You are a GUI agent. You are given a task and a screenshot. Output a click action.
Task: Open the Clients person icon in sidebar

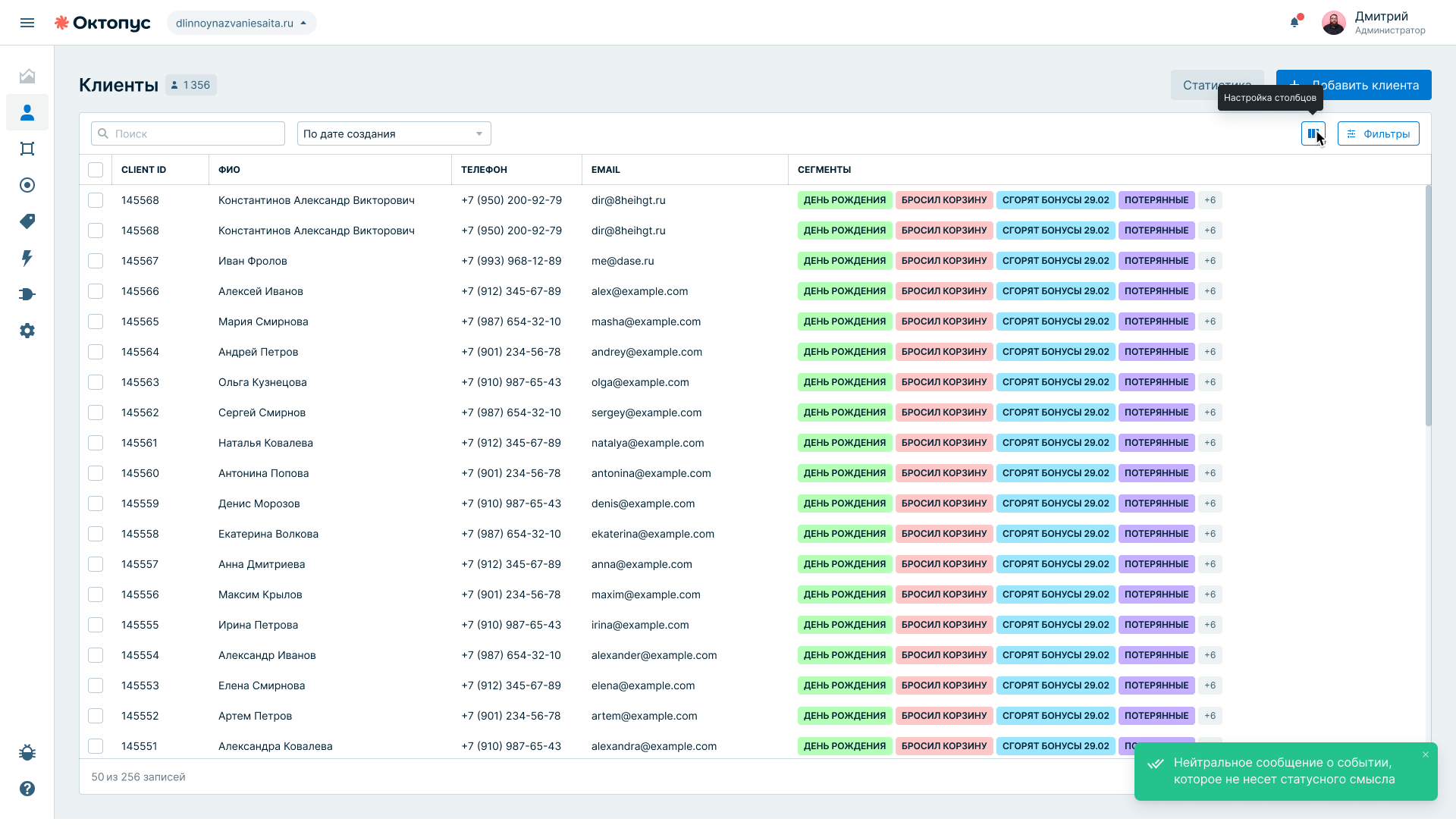coord(27,112)
